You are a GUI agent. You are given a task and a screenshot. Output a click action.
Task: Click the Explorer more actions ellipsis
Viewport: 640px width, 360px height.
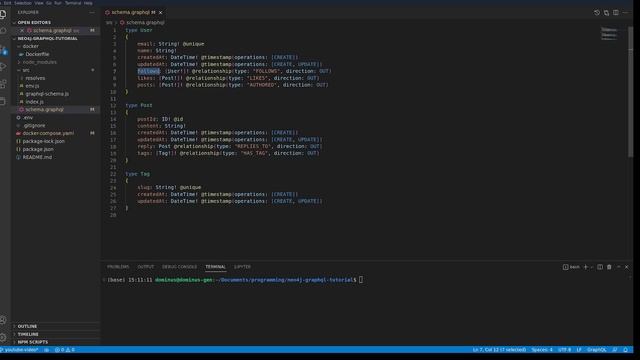[x=92, y=13]
